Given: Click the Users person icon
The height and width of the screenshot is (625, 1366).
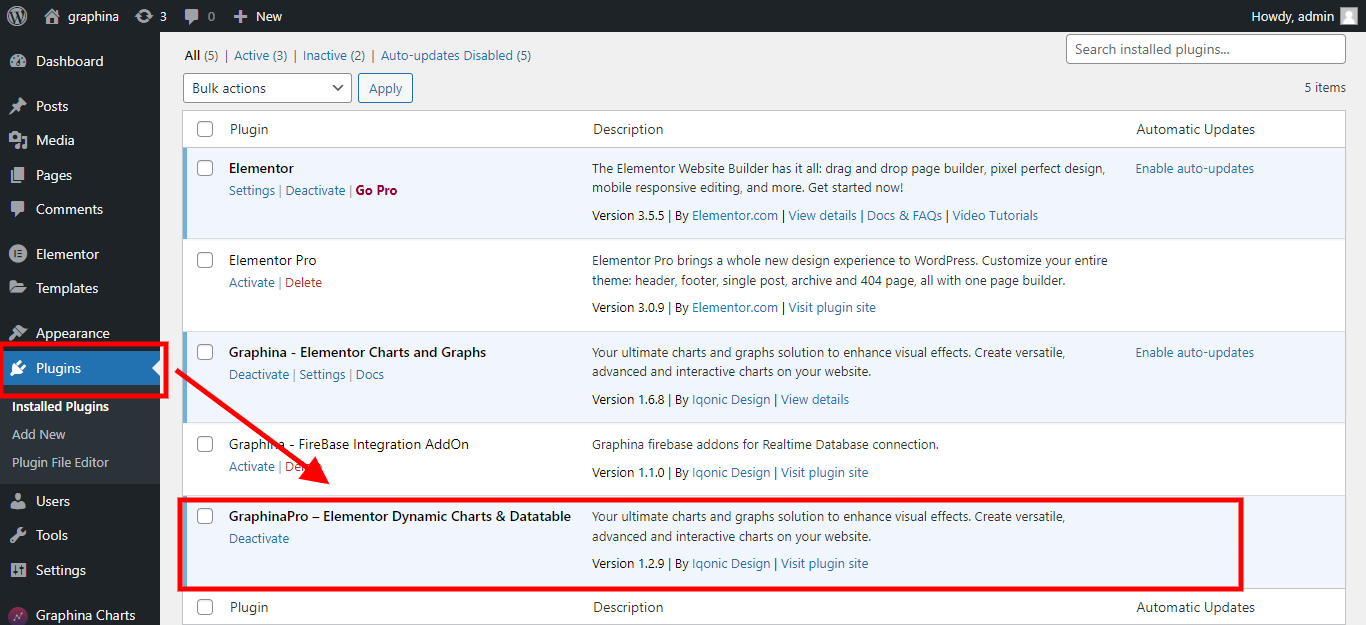Looking at the screenshot, I should tap(18, 501).
